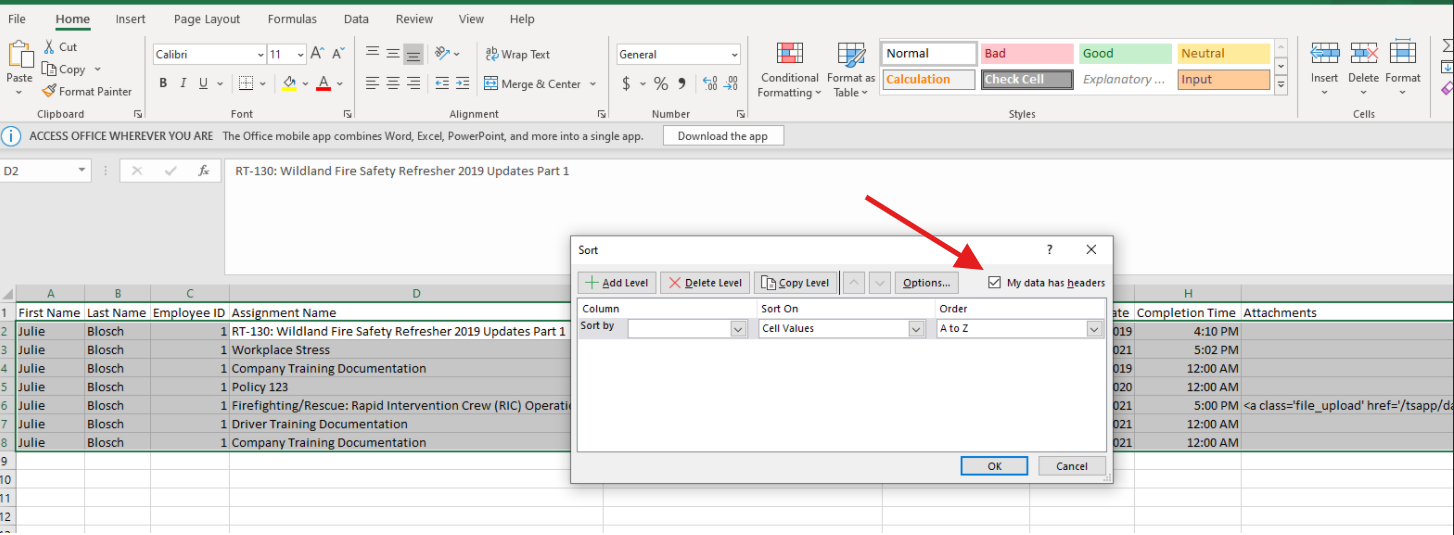Viewport: 1454px width, 535px height.
Task: Switch to the Page Layout tab
Action: coord(207,19)
